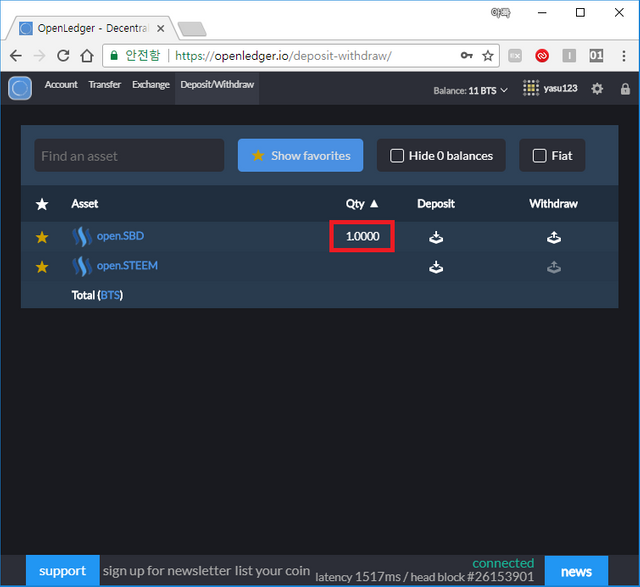Click the connected status text
The width and height of the screenshot is (640, 587).
(503, 563)
